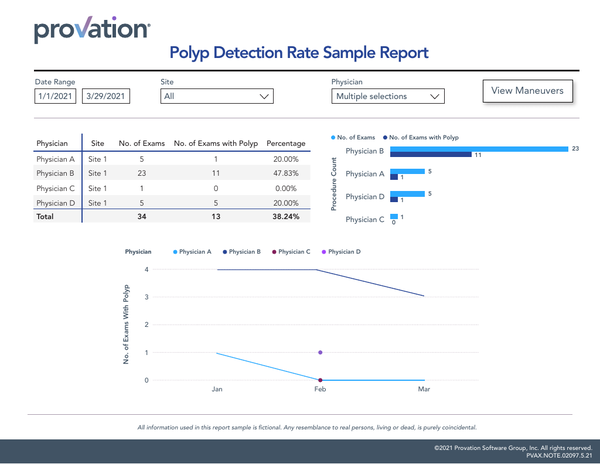Click the Site dropdown chevron arrow
Image resolution: width=600 pixels, height=464 pixels.
pos(264,97)
